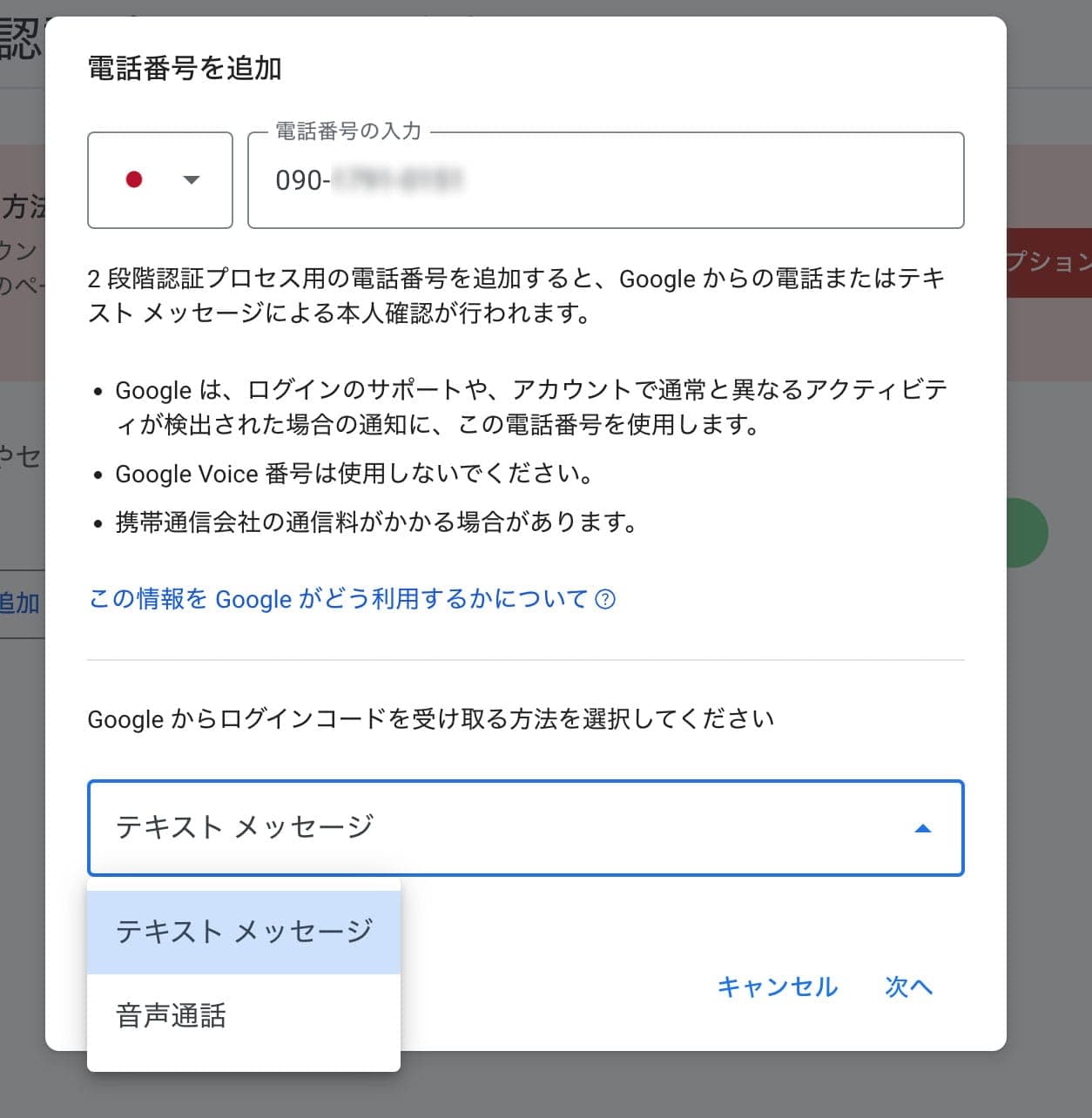Click the 電話番号を追加 dialog title
Screen dimensions: 1092x1118
pos(185,68)
